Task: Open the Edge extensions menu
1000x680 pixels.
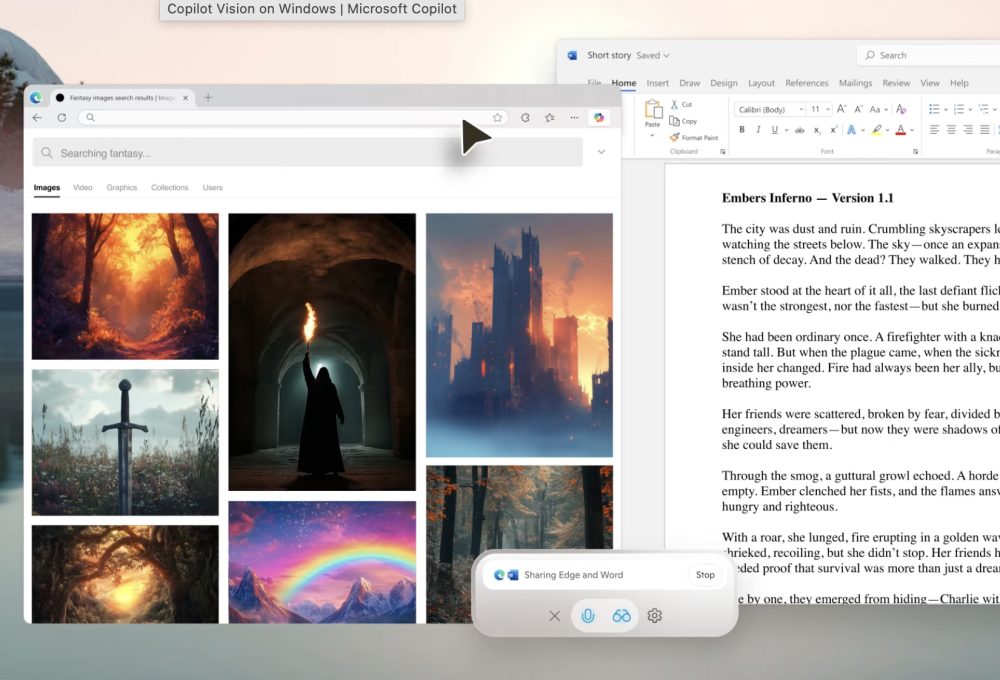Action: tap(525, 117)
